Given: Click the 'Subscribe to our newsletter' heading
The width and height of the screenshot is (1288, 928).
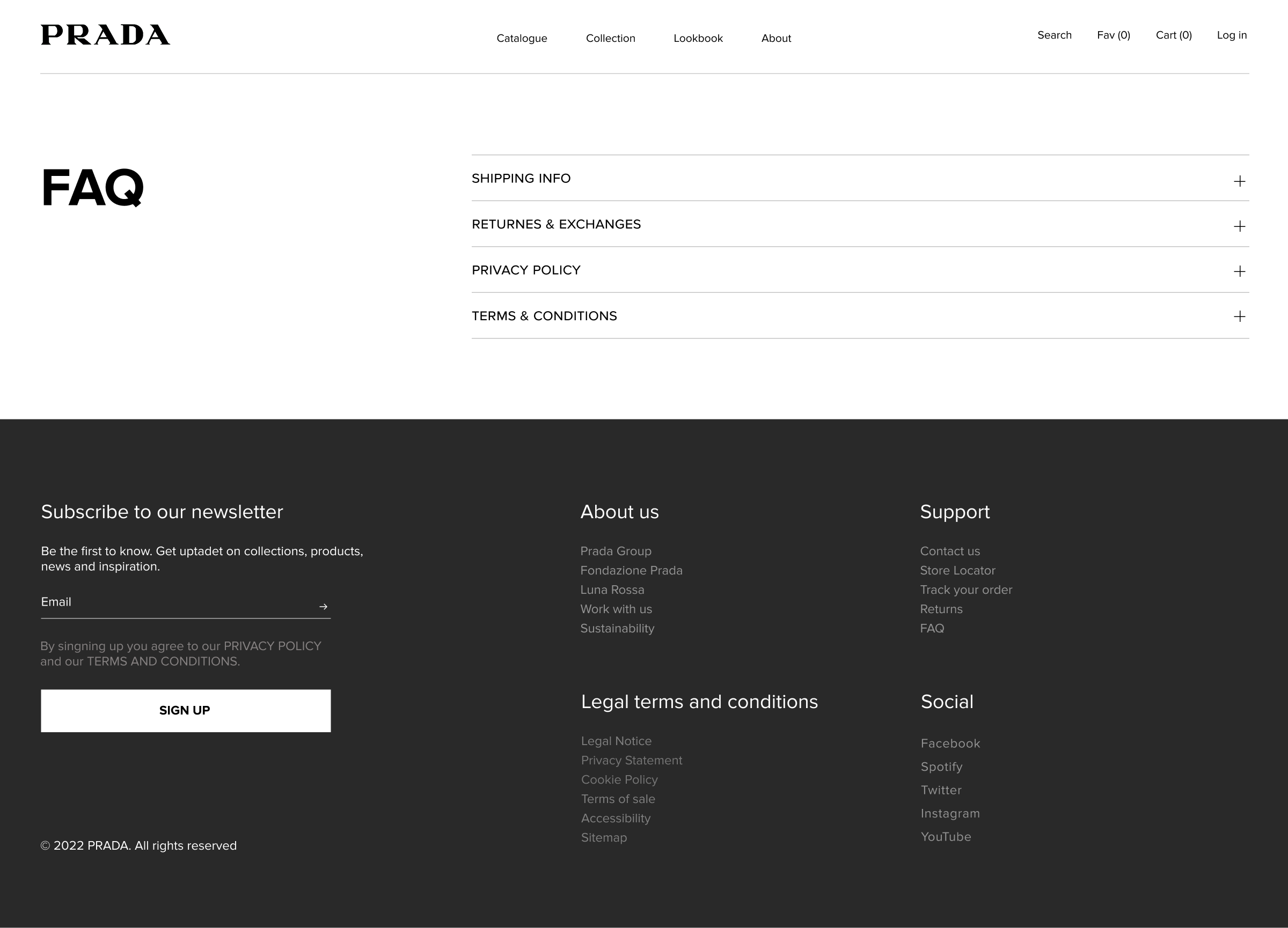Looking at the screenshot, I should (x=162, y=512).
